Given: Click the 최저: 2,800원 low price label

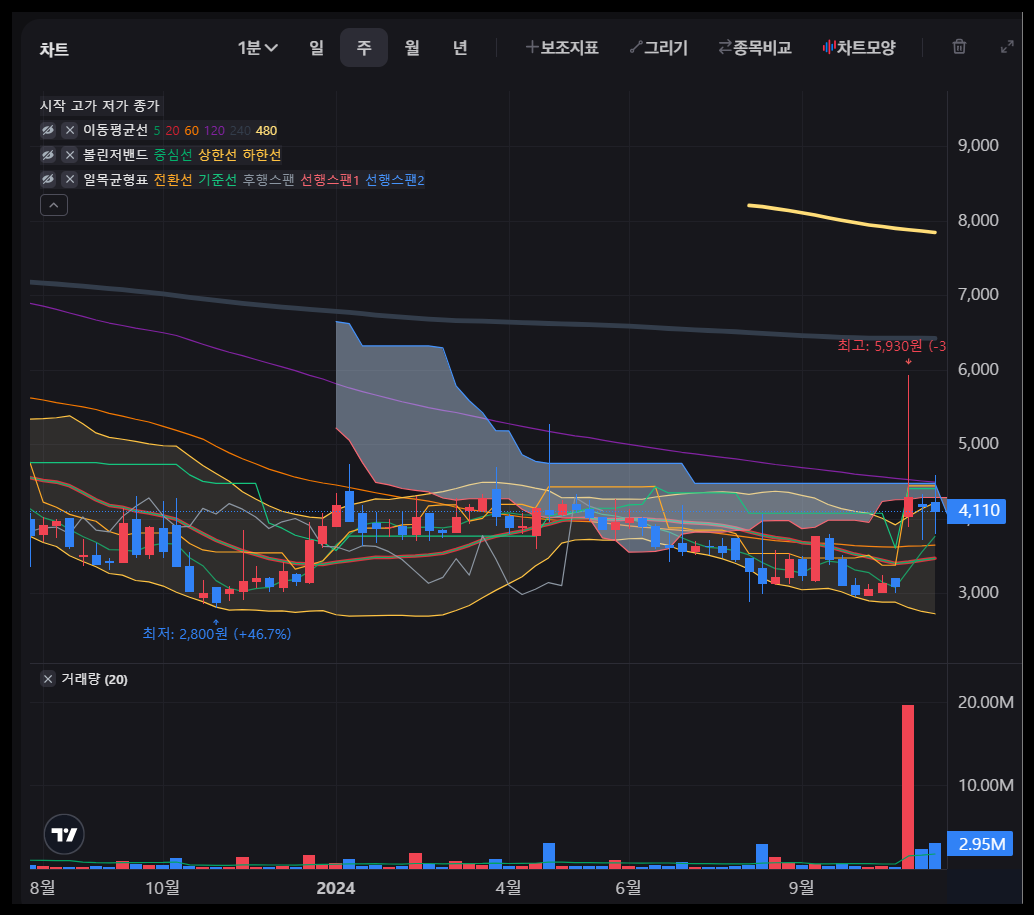Looking at the screenshot, I should point(216,633).
